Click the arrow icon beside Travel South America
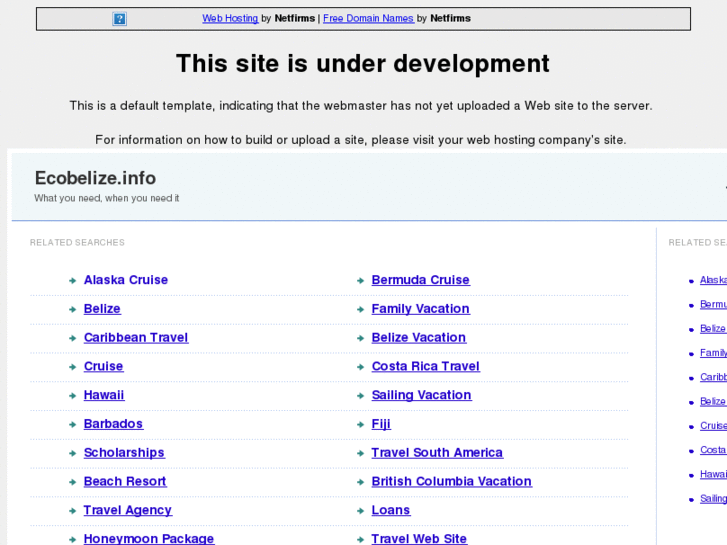The image size is (727, 545). point(360,453)
